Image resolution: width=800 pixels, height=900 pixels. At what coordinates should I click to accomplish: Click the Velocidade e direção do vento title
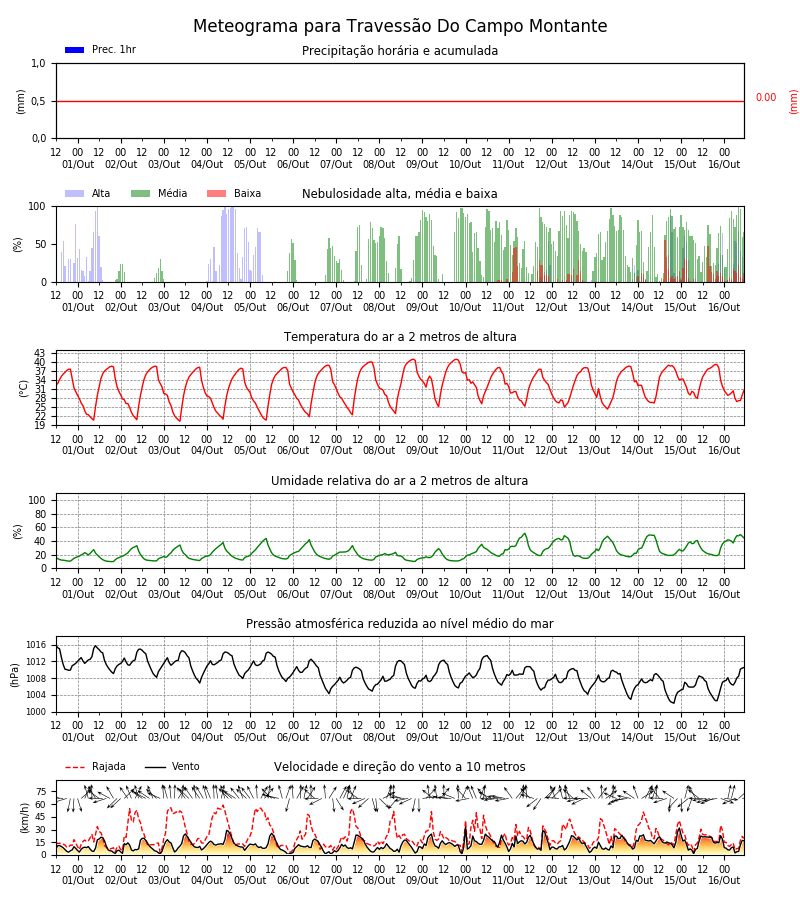click(x=400, y=767)
